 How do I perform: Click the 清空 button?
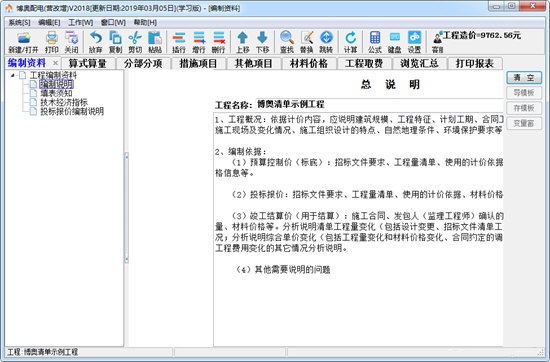pyautogui.click(x=524, y=78)
